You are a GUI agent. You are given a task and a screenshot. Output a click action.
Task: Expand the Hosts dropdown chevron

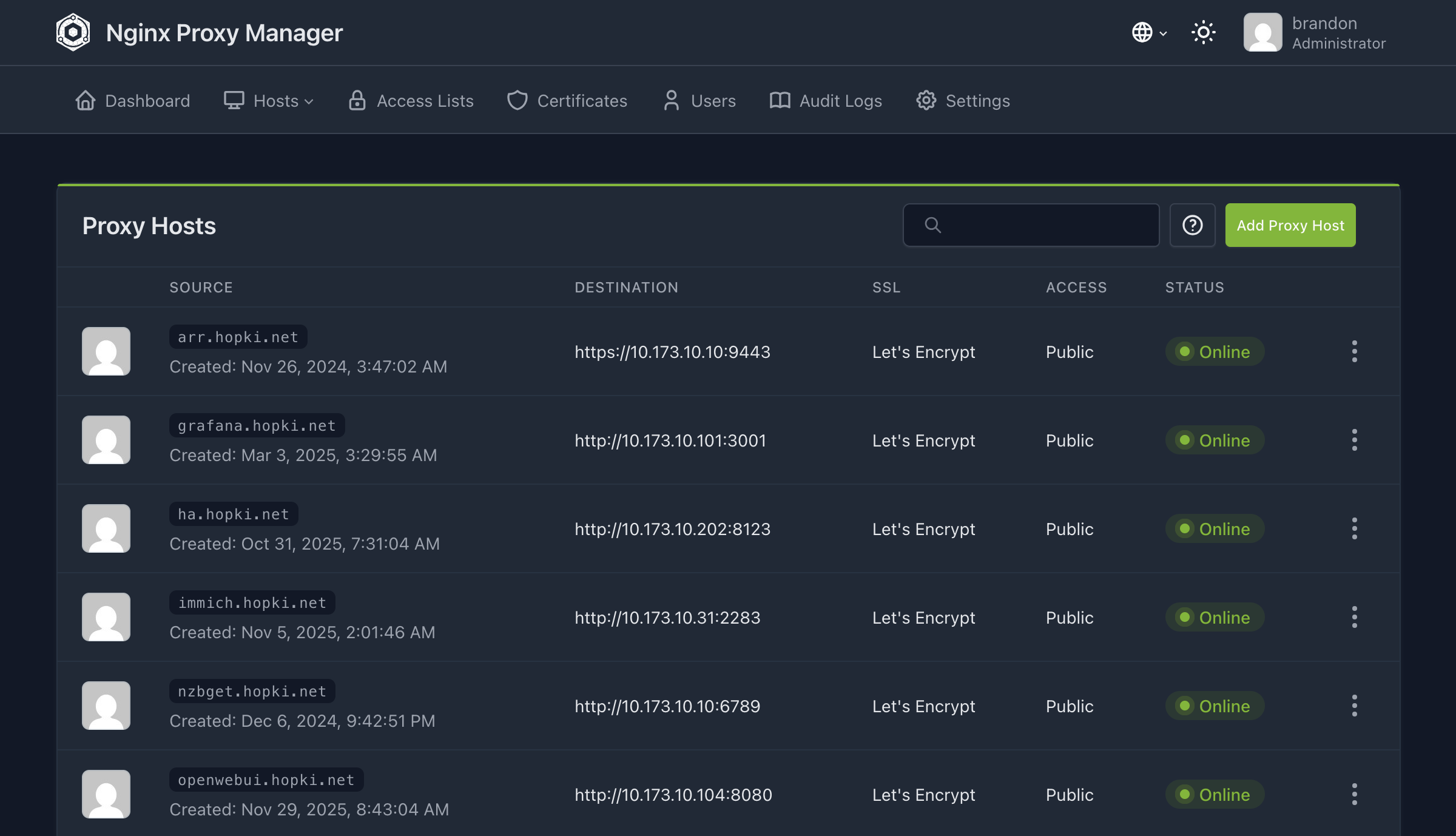(309, 102)
